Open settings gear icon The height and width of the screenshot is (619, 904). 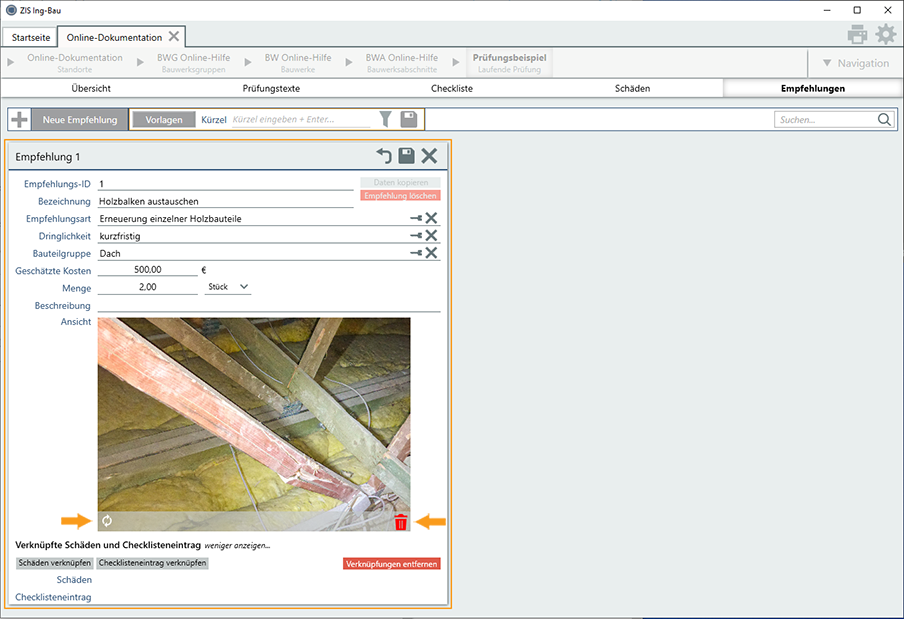(x=886, y=35)
